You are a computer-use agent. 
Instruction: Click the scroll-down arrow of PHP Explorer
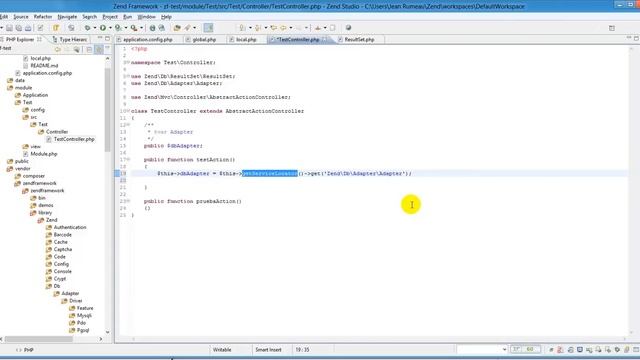pos(108,332)
